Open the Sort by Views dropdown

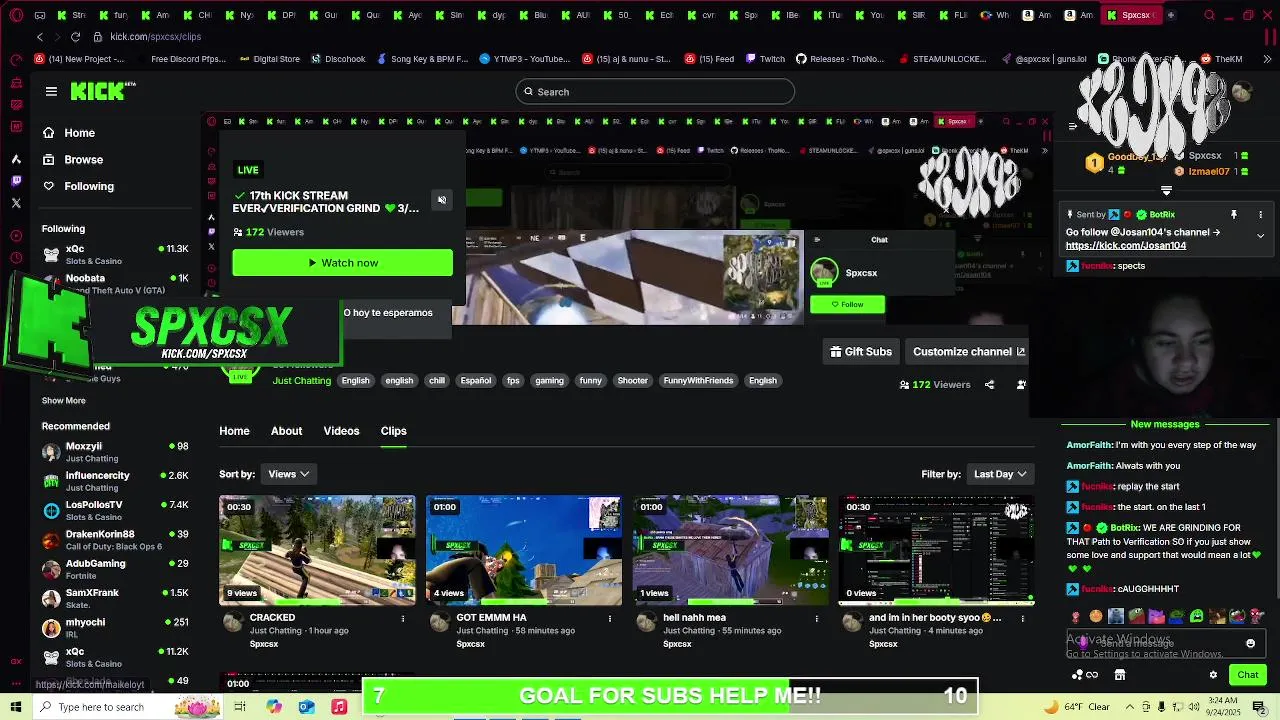click(x=288, y=474)
